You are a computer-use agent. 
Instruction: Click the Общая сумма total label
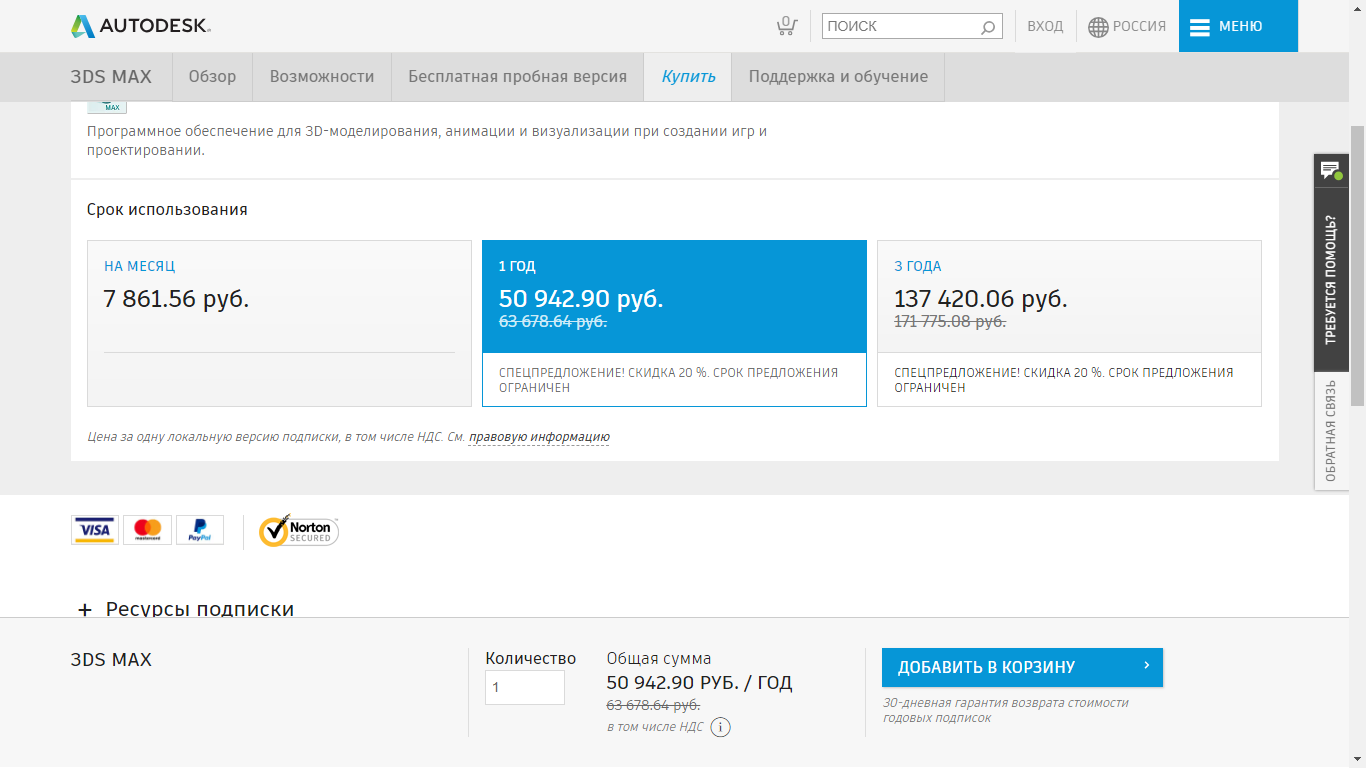(659, 658)
